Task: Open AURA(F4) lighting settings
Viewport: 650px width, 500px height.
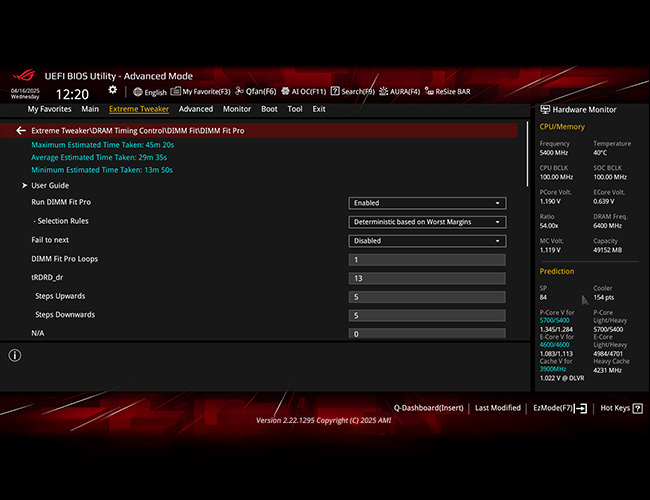Action: tap(400, 92)
